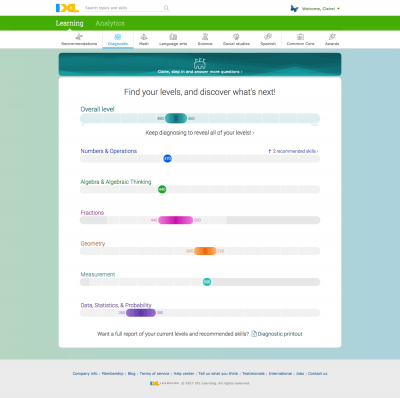Click the Fractions heading
The height and width of the screenshot is (398, 400).
coord(92,213)
